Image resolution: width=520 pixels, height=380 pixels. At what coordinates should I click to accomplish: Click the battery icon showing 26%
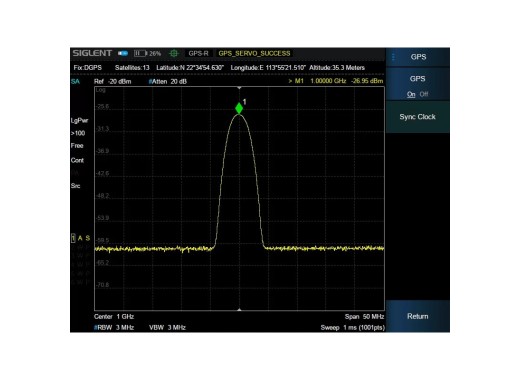140,53
